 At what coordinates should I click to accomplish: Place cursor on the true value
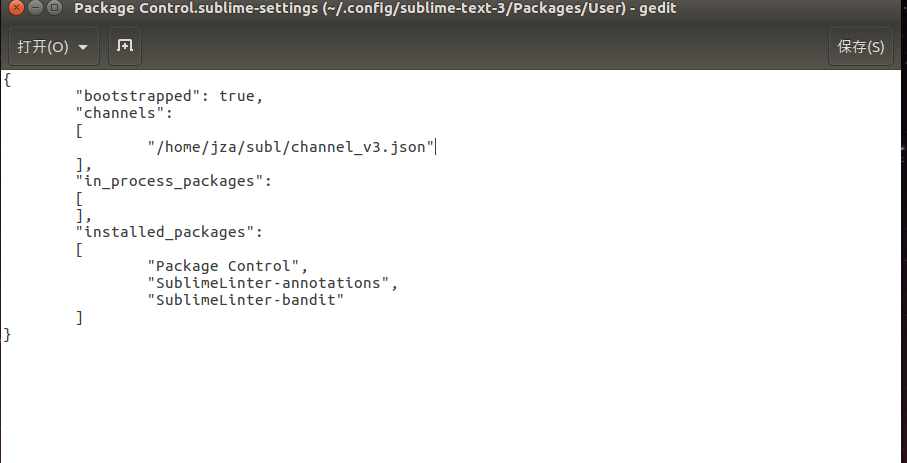pyautogui.click(x=237, y=96)
